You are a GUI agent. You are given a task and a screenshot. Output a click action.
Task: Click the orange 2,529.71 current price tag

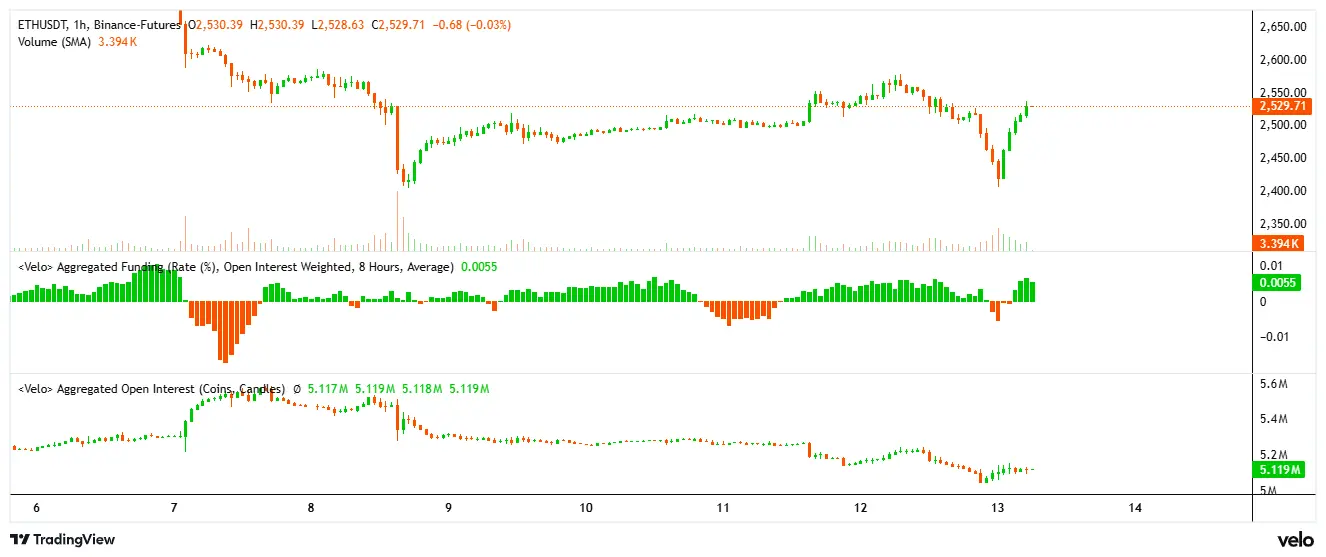pyautogui.click(x=1283, y=106)
